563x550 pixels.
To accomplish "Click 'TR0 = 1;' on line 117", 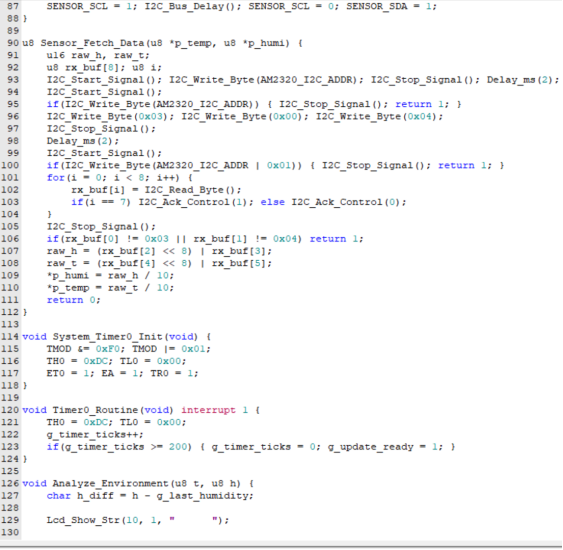I will click(x=174, y=373).
